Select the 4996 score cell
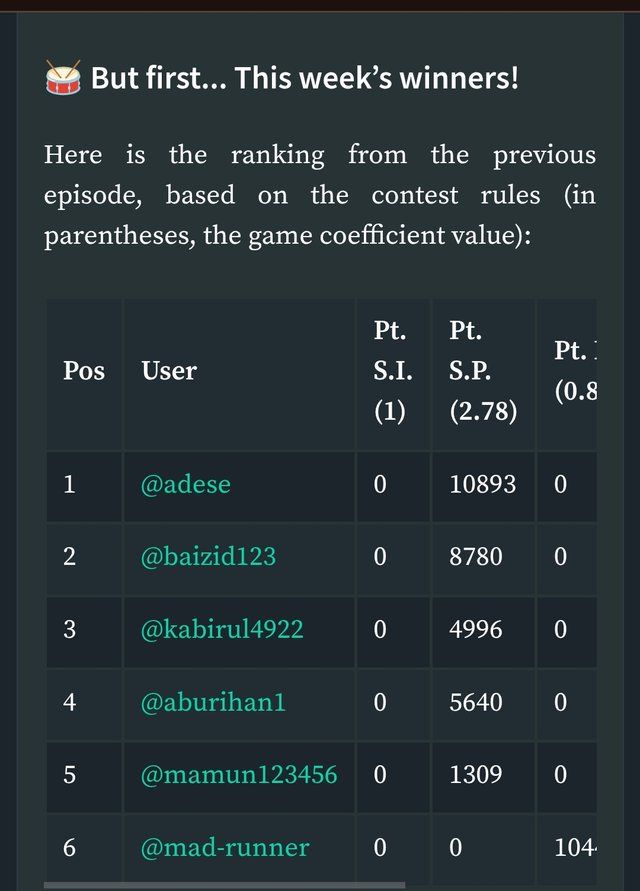640x891 pixels. coord(476,629)
